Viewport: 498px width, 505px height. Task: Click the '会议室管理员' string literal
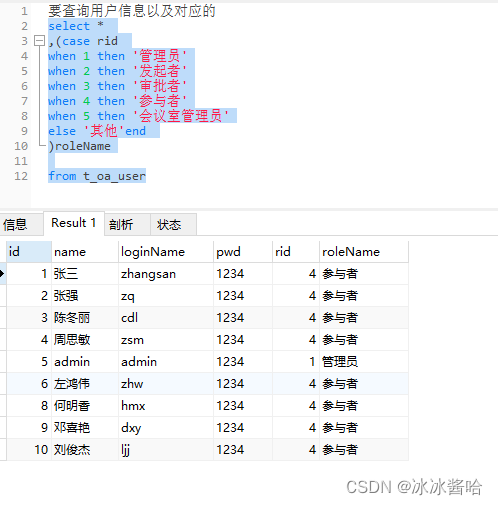coord(181,116)
